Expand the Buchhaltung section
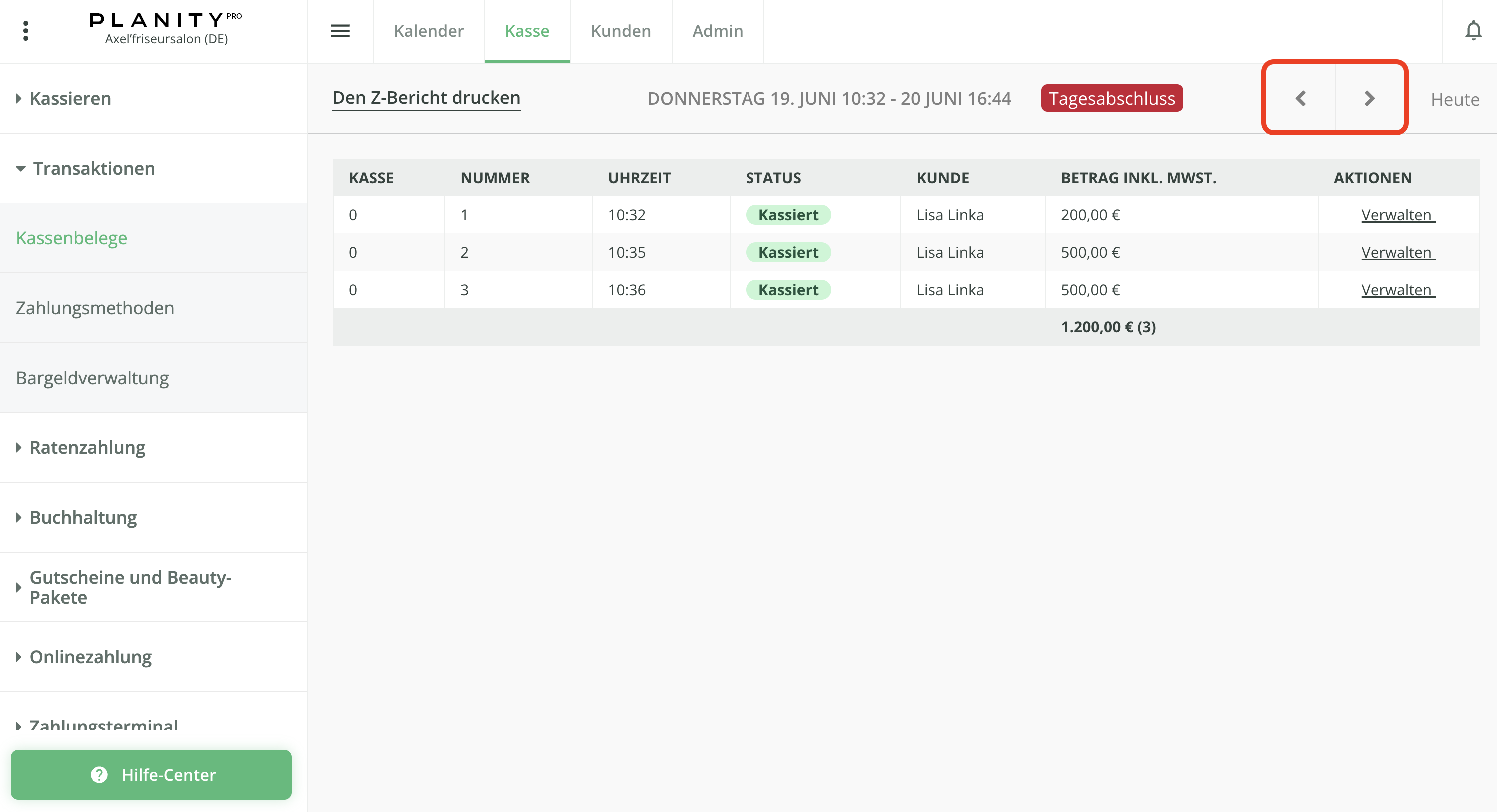Viewport: 1497px width, 812px height. (83, 517)
